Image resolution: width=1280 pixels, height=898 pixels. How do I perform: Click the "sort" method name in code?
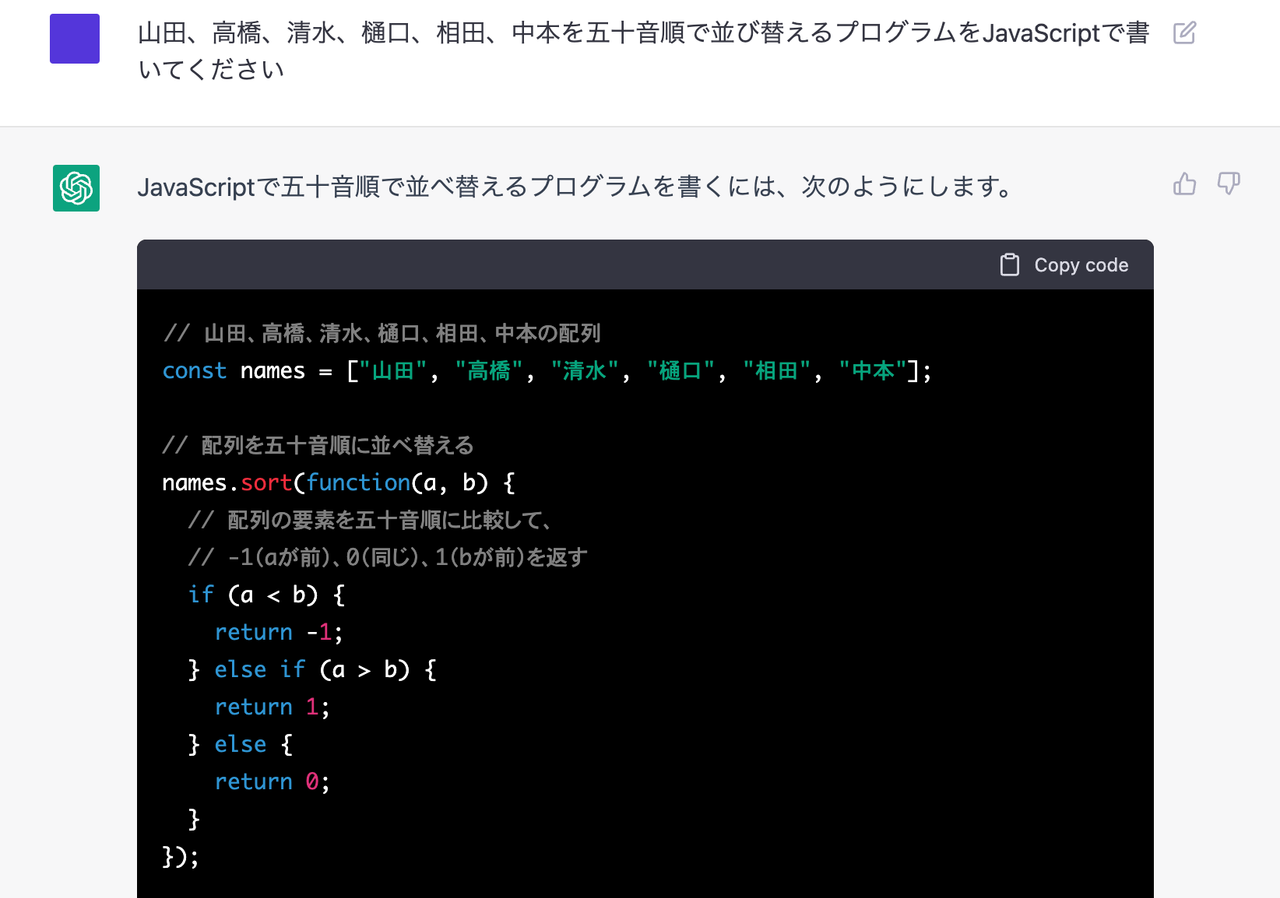pyautogui.click(x=266, y=483)
